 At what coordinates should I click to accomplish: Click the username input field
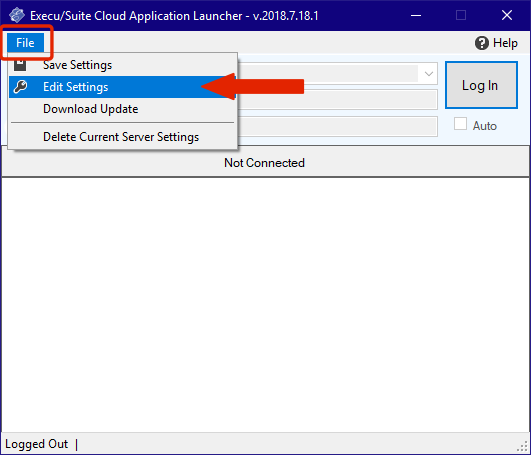337,100
